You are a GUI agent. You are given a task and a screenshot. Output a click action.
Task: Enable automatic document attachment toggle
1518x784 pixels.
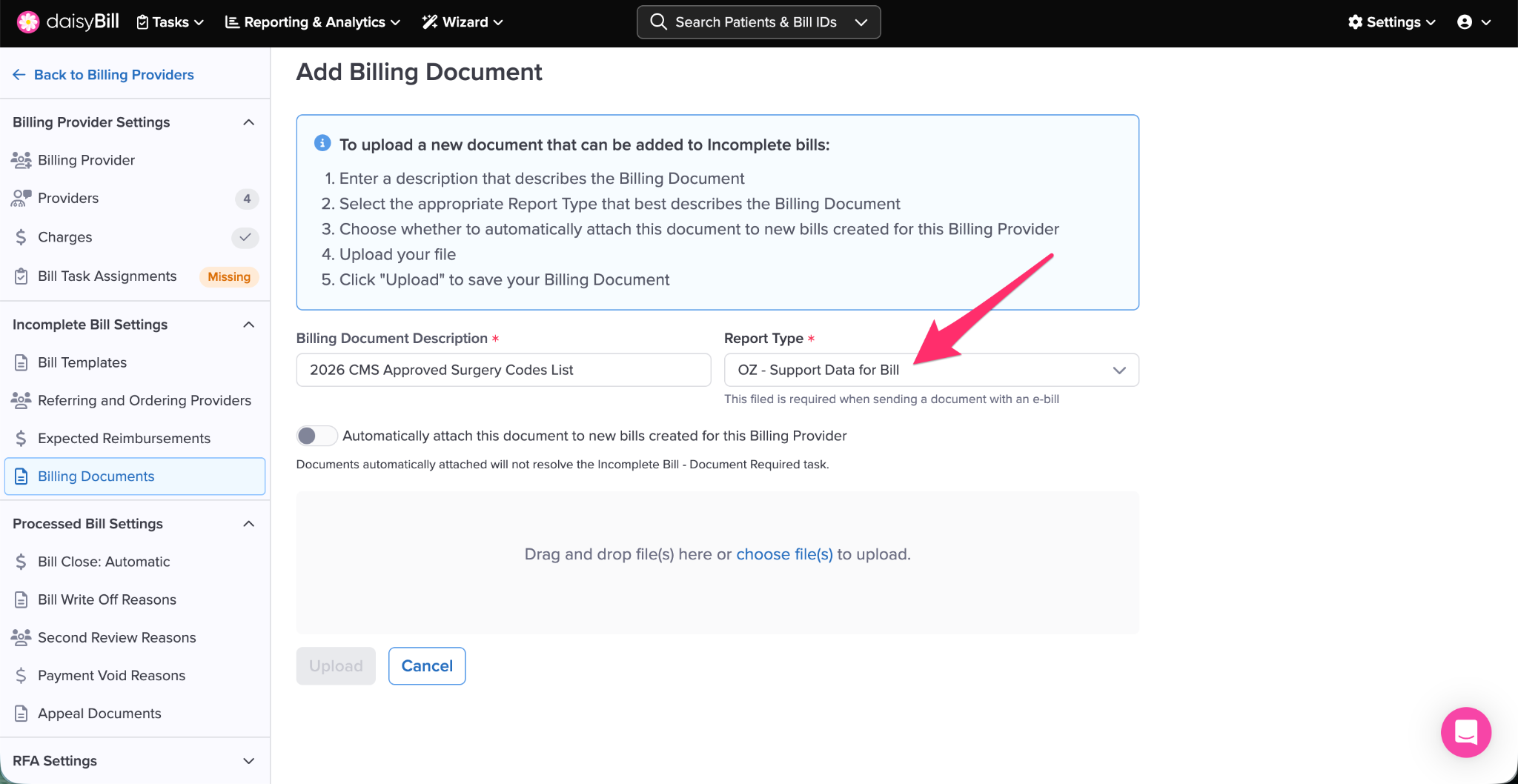316,436
